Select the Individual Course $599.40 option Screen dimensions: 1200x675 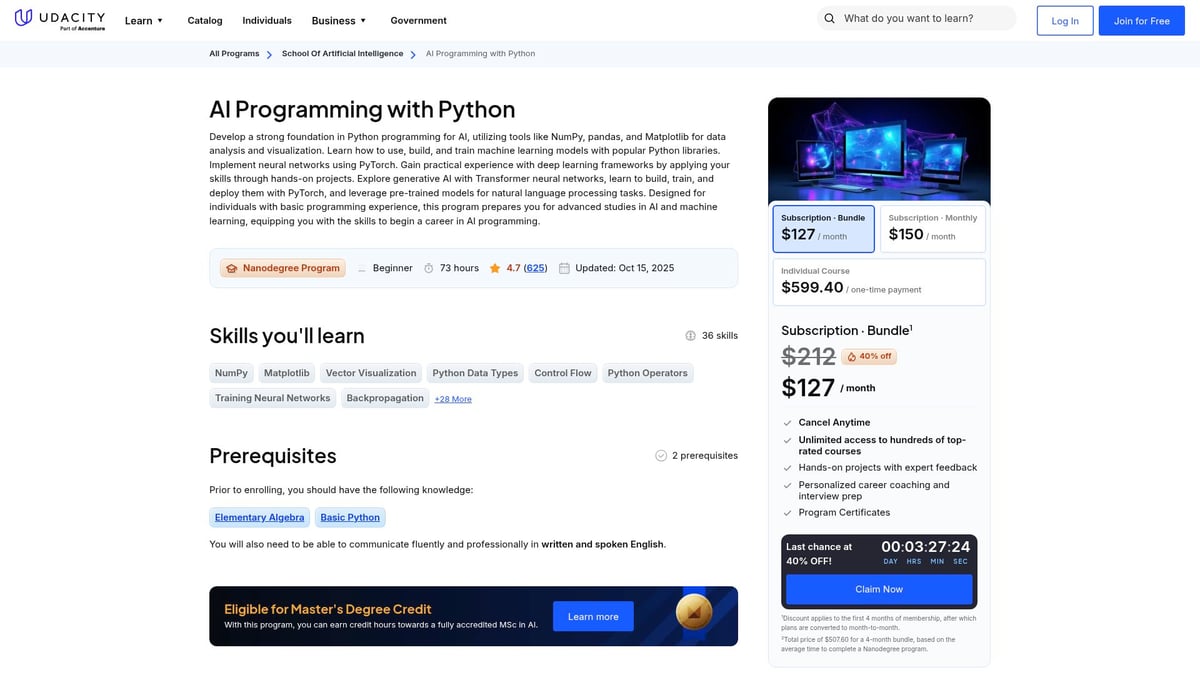coord(879,282)
